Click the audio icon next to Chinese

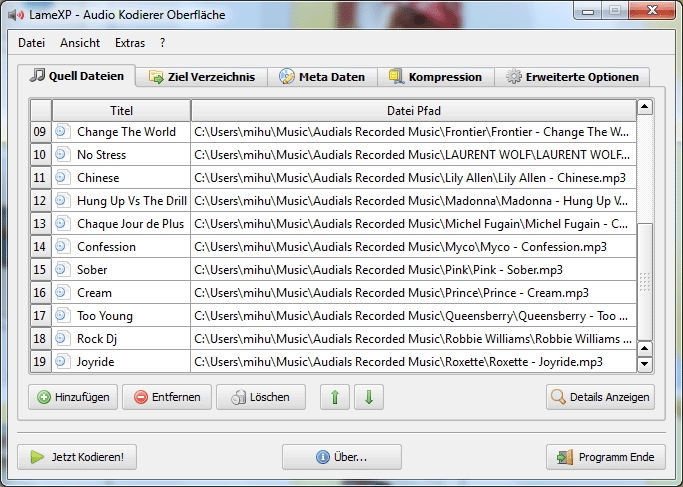coord(63,177)
